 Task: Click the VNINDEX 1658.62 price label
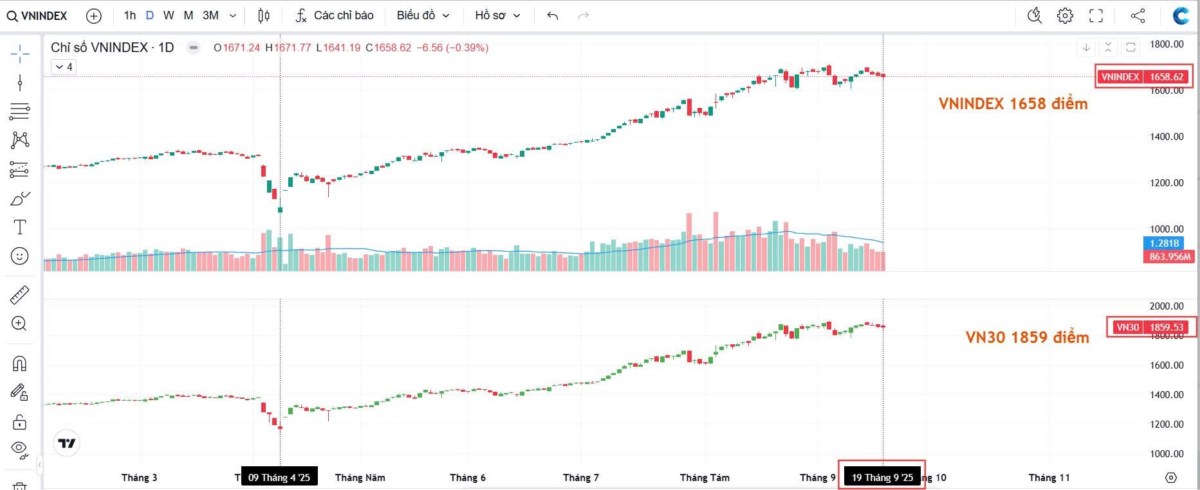(x=1145, y=76)
